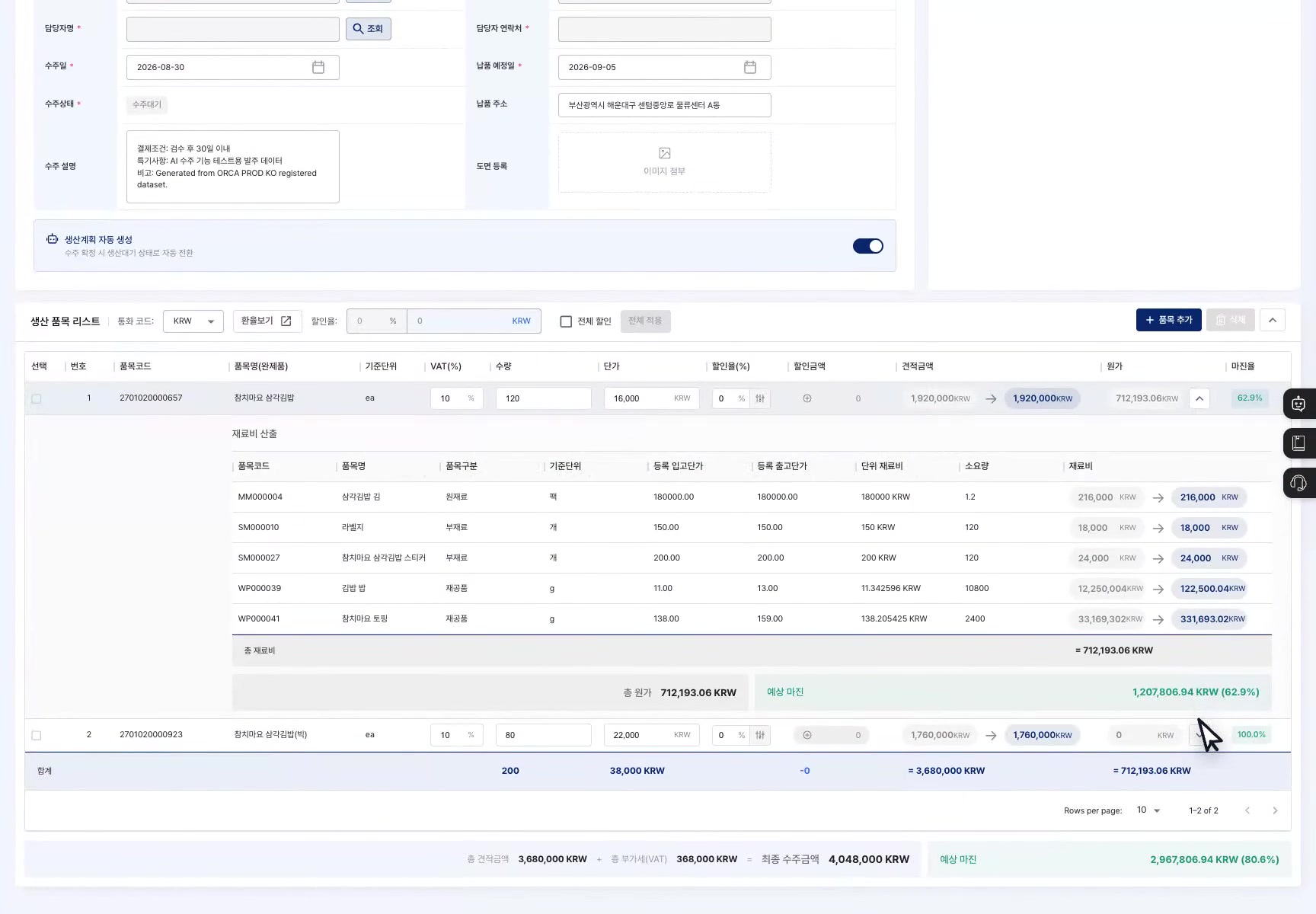Click the 품목 추가 button
The height and width of the screenshot is (914, 1316).
point(1169,320)
